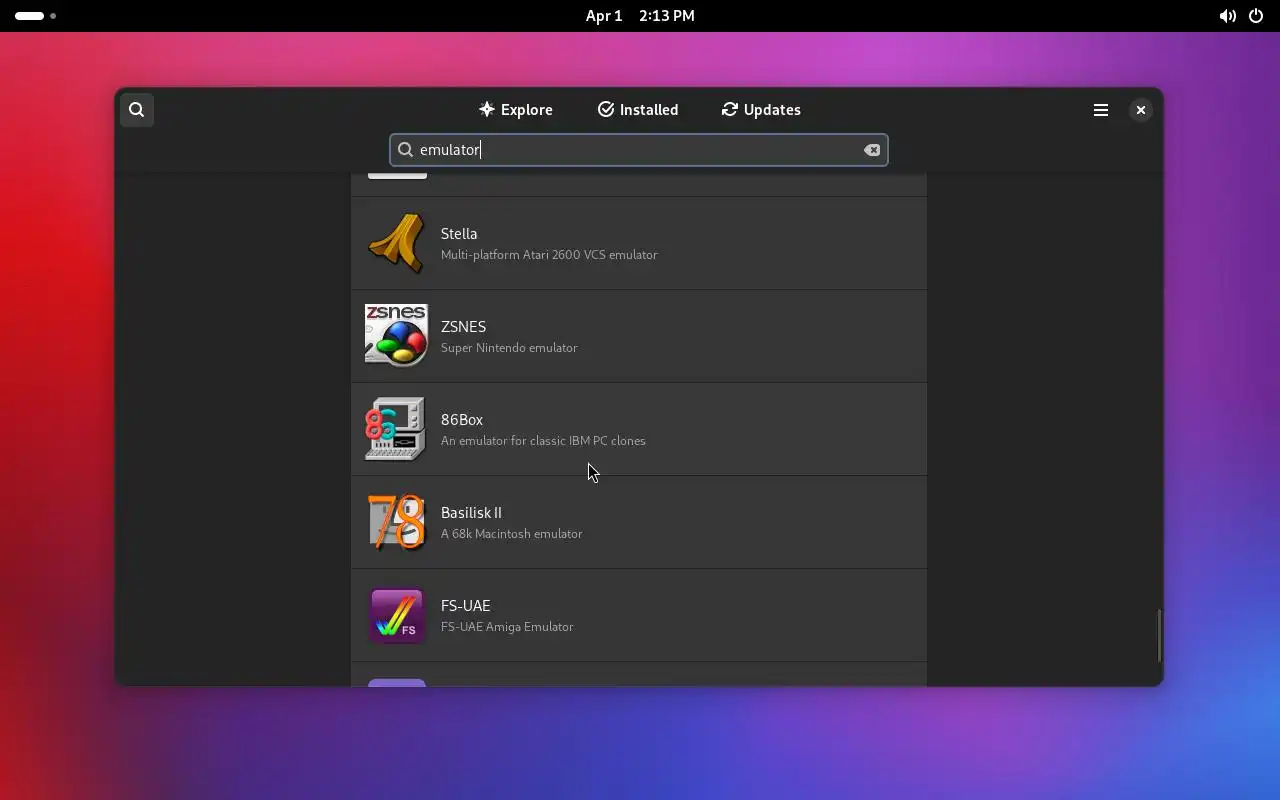Screen dimensions: 1280x800
Task: Switch to the Explore tab
Action: 515,110
